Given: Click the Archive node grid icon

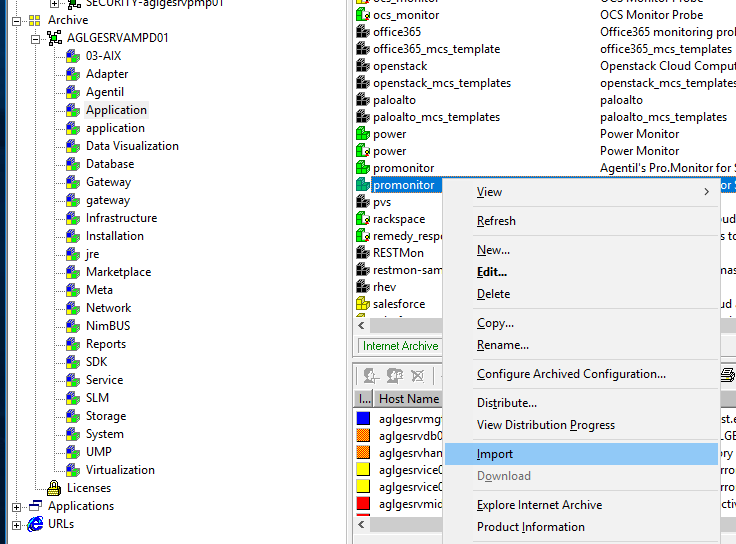Looking at the screenshot, I should pos(35,20).
